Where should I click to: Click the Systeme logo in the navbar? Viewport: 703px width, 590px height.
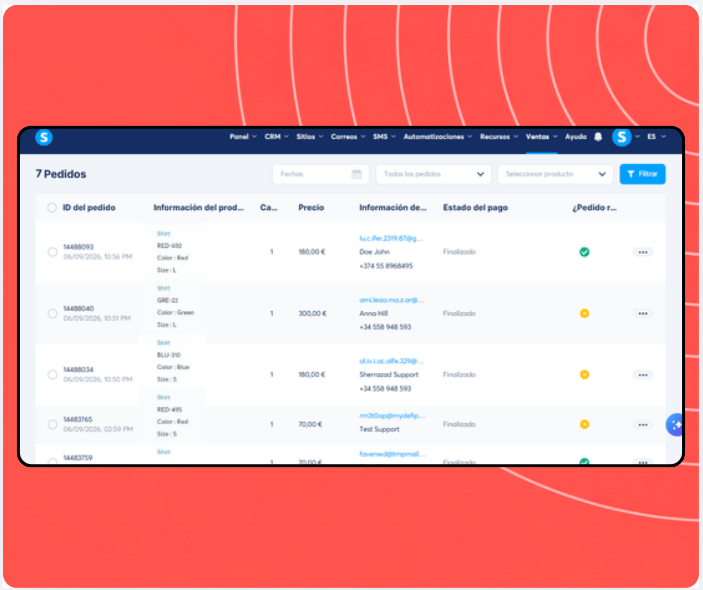44,137
